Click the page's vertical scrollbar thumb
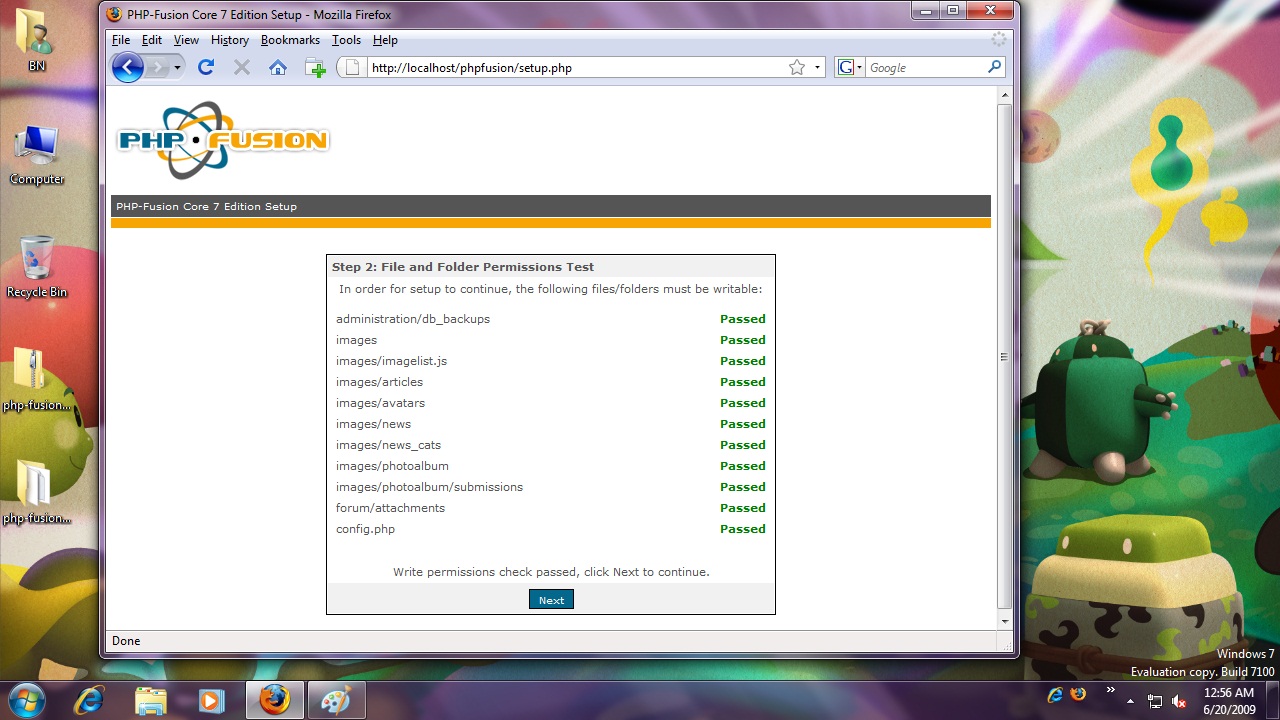The height and width of the screenshot is (720, 1280). [1004, 357]
